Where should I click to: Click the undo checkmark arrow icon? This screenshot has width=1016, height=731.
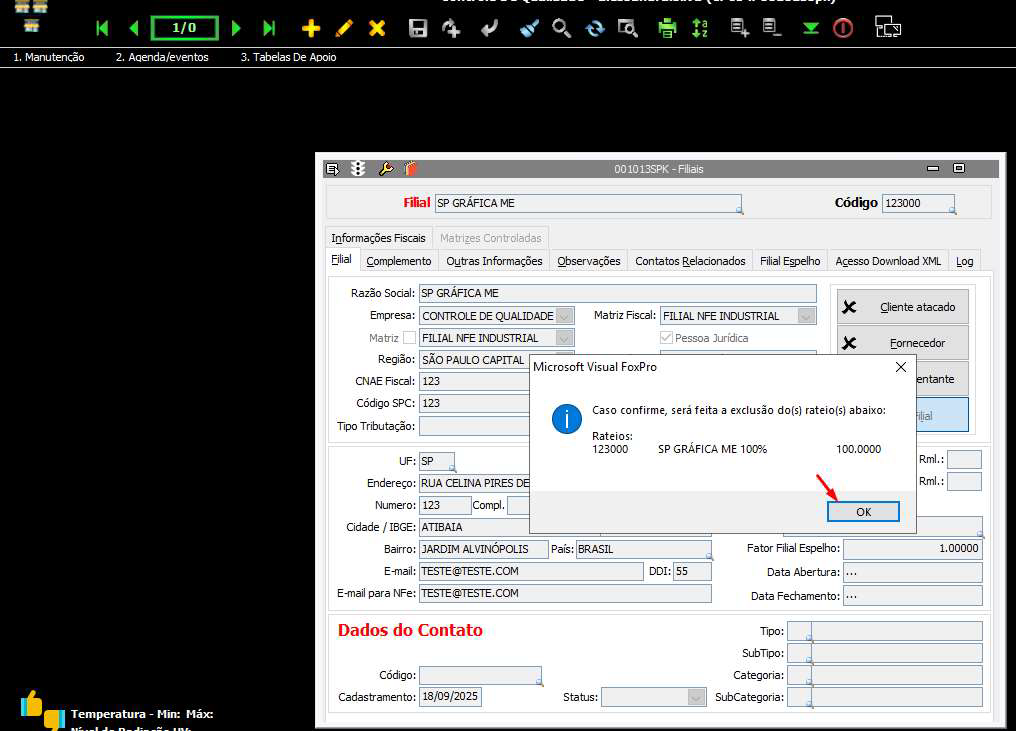(x=490, y=28)
